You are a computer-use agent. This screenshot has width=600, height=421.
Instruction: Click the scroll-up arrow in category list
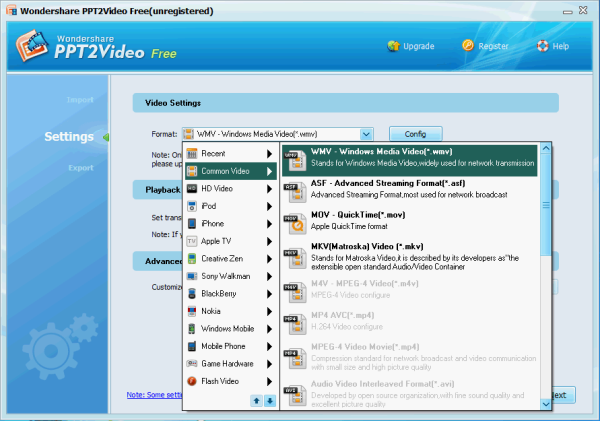pos(256,400)
